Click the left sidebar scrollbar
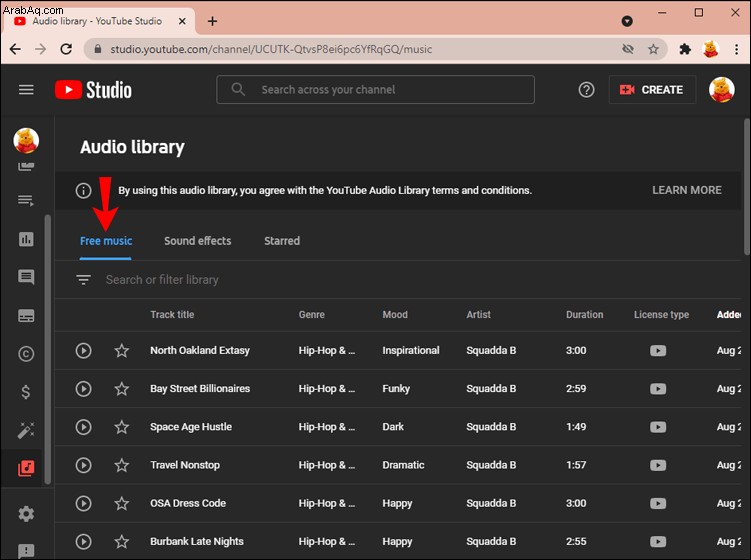The height and width of the screenshot is (560, 751). [x=47, y=349]
